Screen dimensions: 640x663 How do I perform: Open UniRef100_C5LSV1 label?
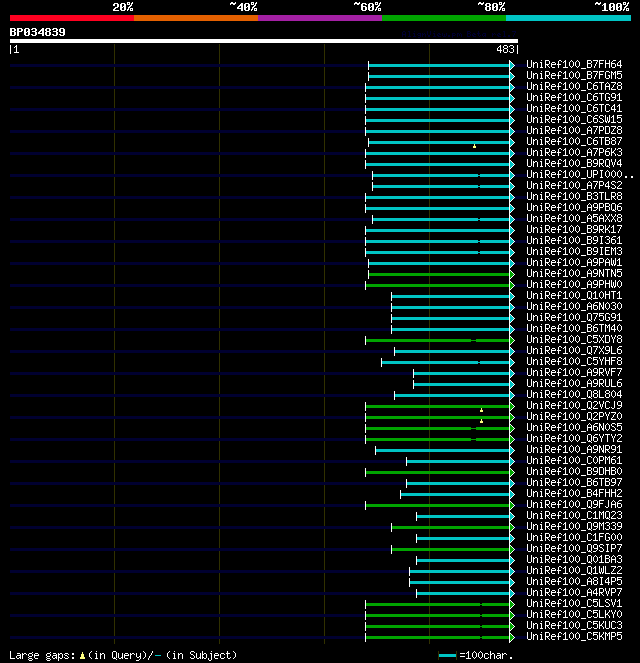pyautogui.click(x=574, y=603)
